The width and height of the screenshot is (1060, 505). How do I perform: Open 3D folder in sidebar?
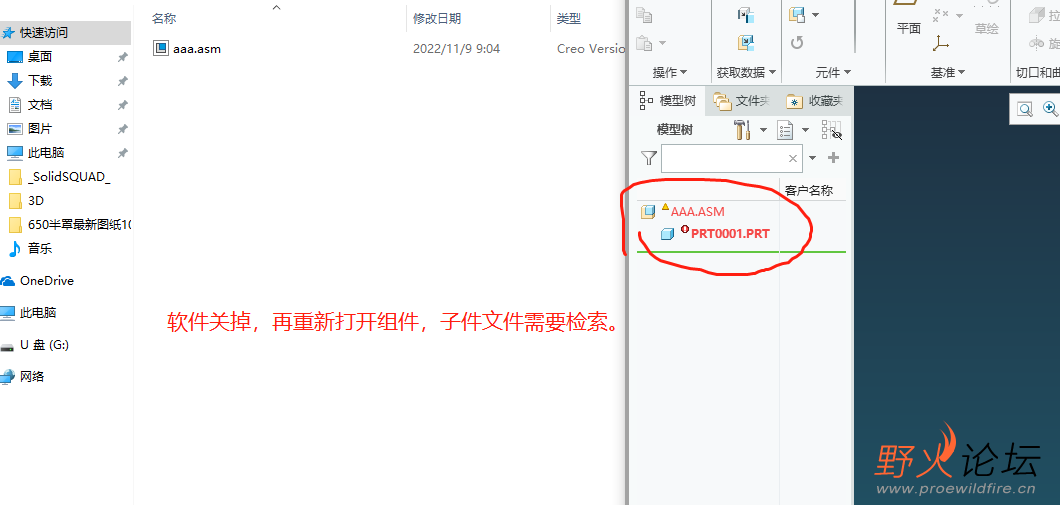click(x=36, y=201)
